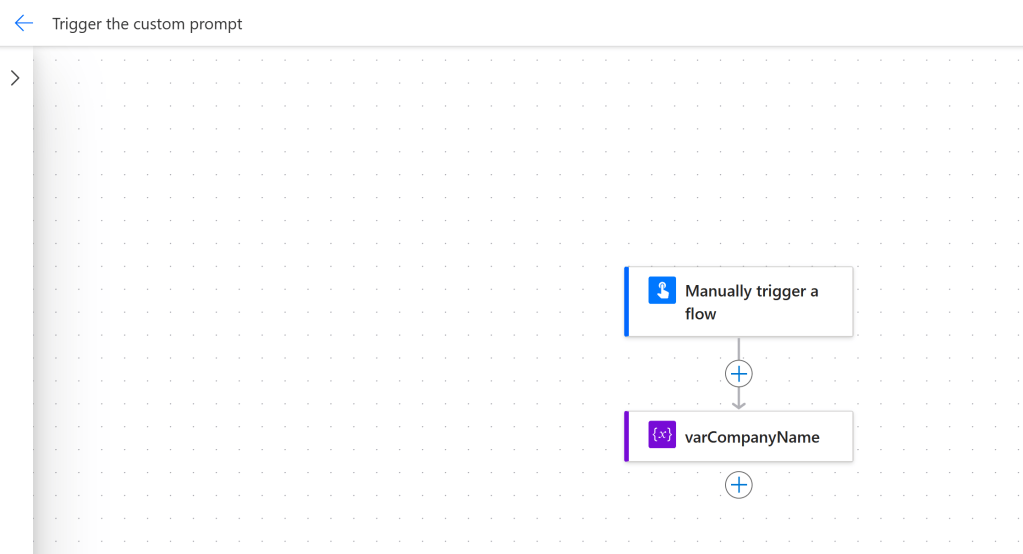
Task: Click the hand icon on the manual trigger card
Action: click(662, 291)
